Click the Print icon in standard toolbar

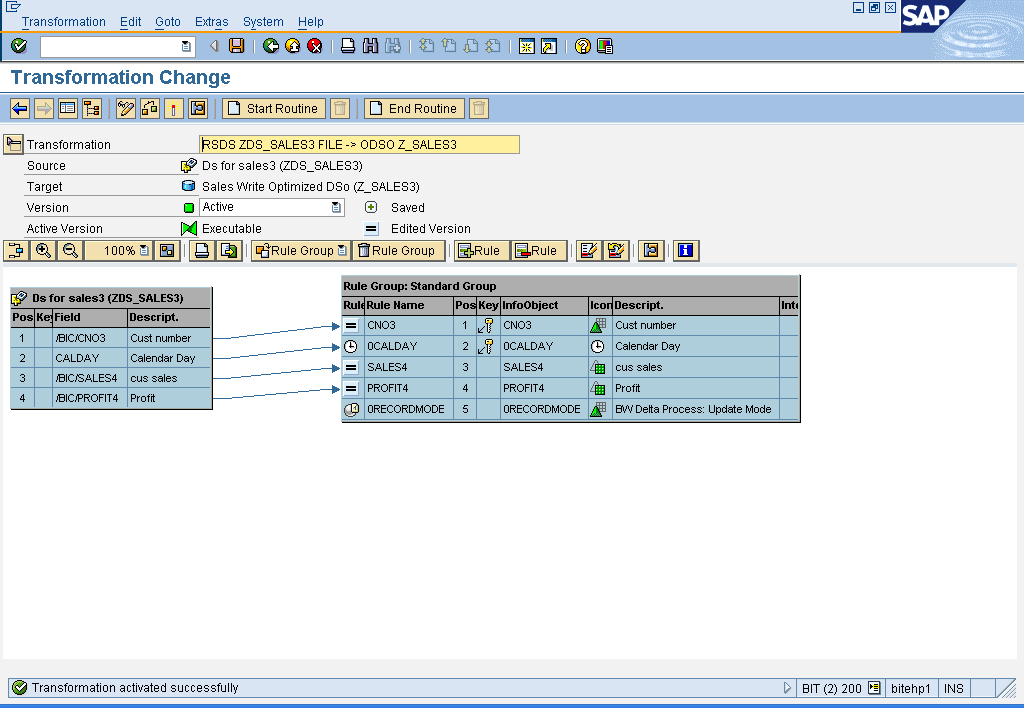348,46
